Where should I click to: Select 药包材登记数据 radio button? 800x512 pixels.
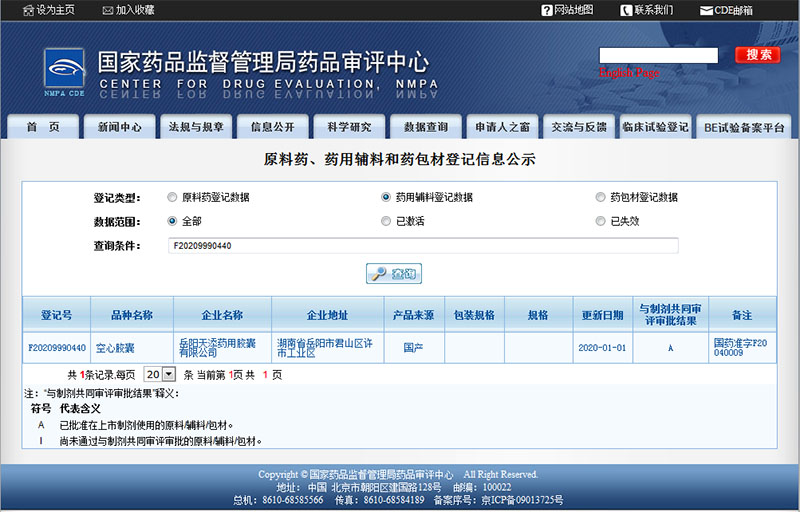(601, 197)
